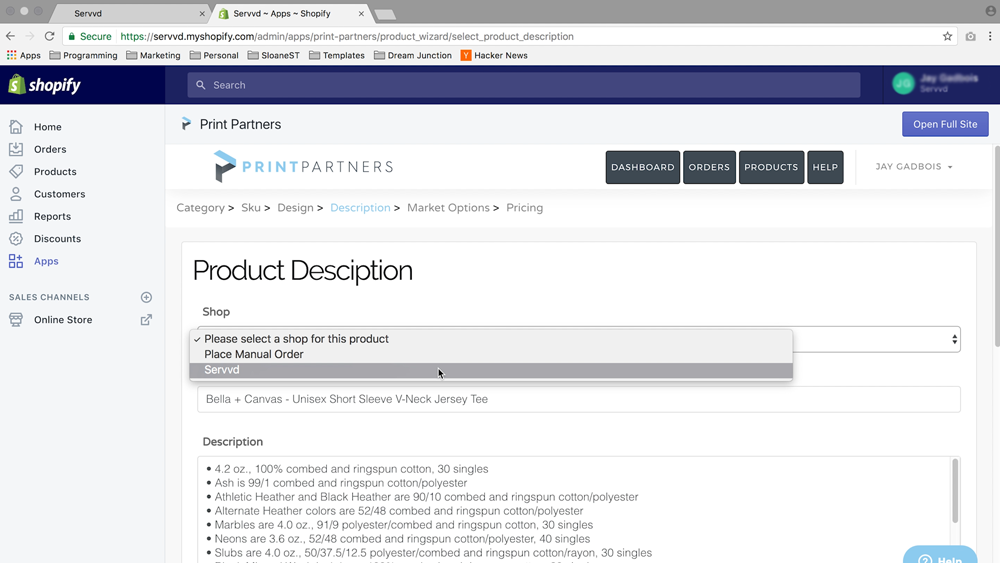Open a new browser tab

click(x=385, y=14)
